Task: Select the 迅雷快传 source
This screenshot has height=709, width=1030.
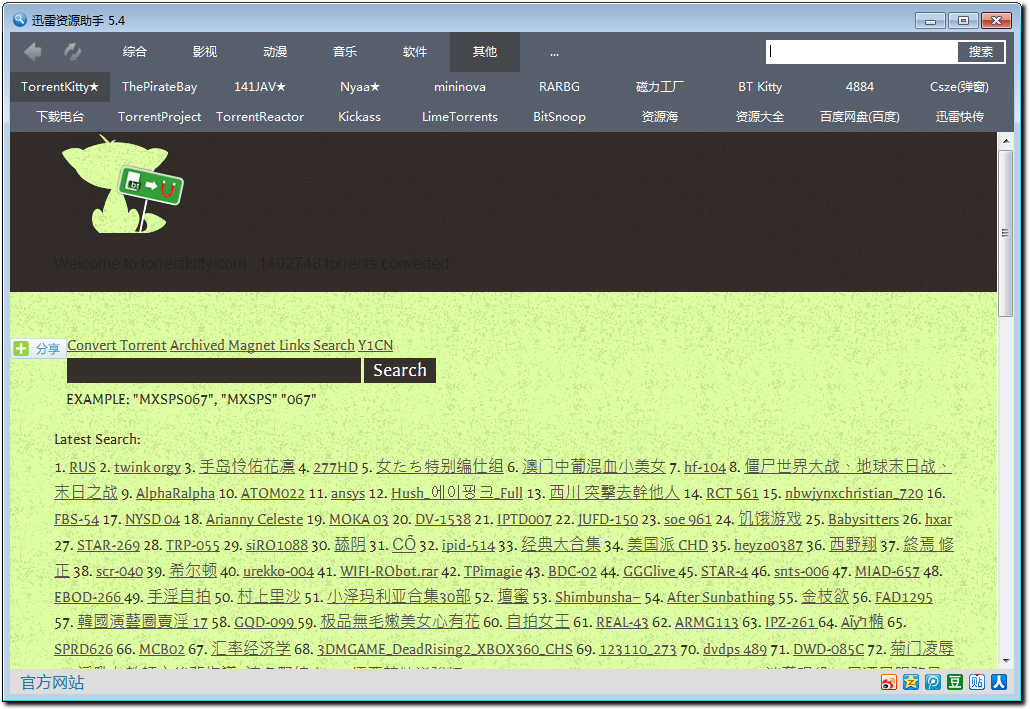Action: click(x=959, y=117)
